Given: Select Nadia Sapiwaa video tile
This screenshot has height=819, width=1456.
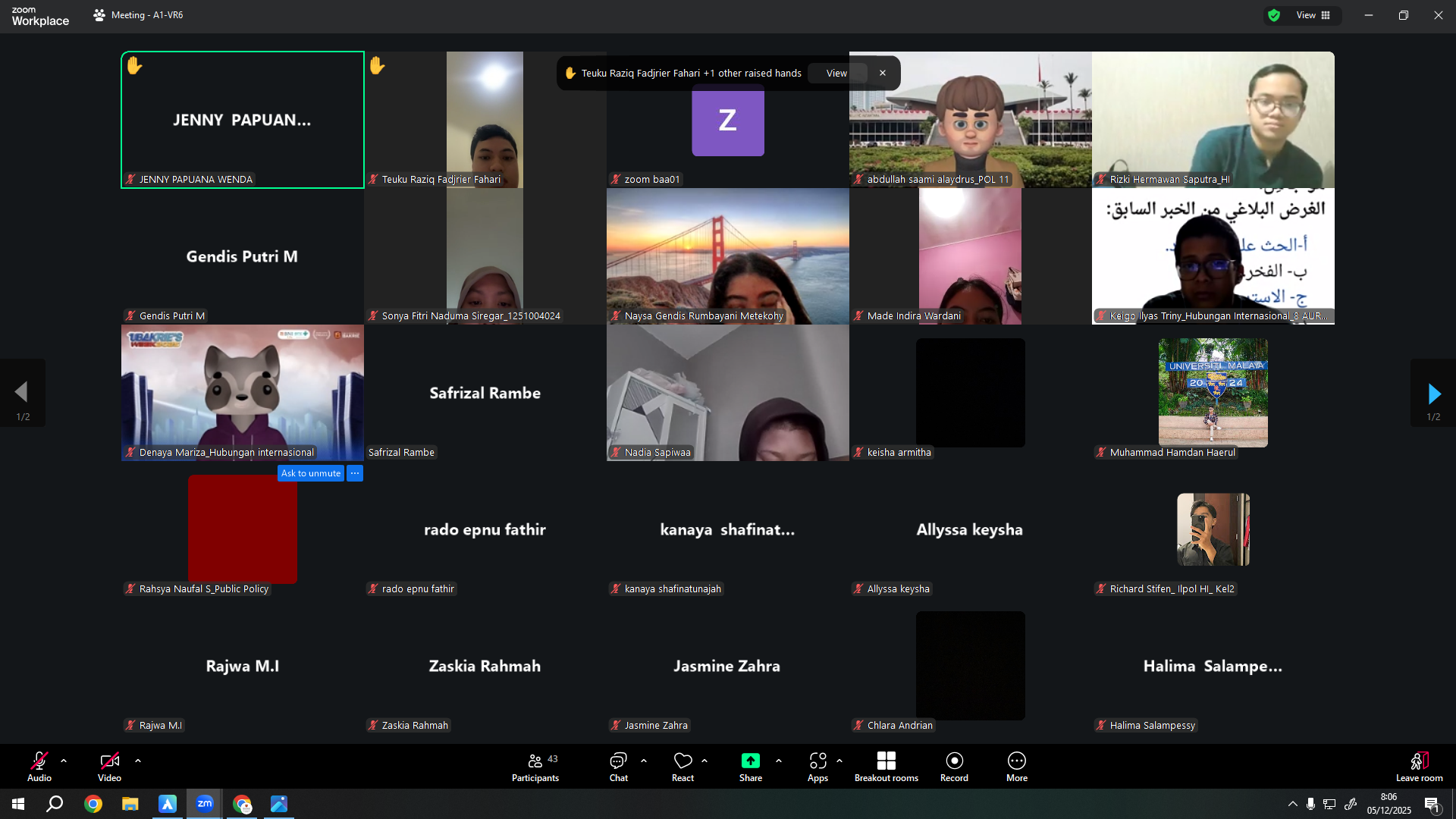Looking at the screenshot, I should [728, 393].
